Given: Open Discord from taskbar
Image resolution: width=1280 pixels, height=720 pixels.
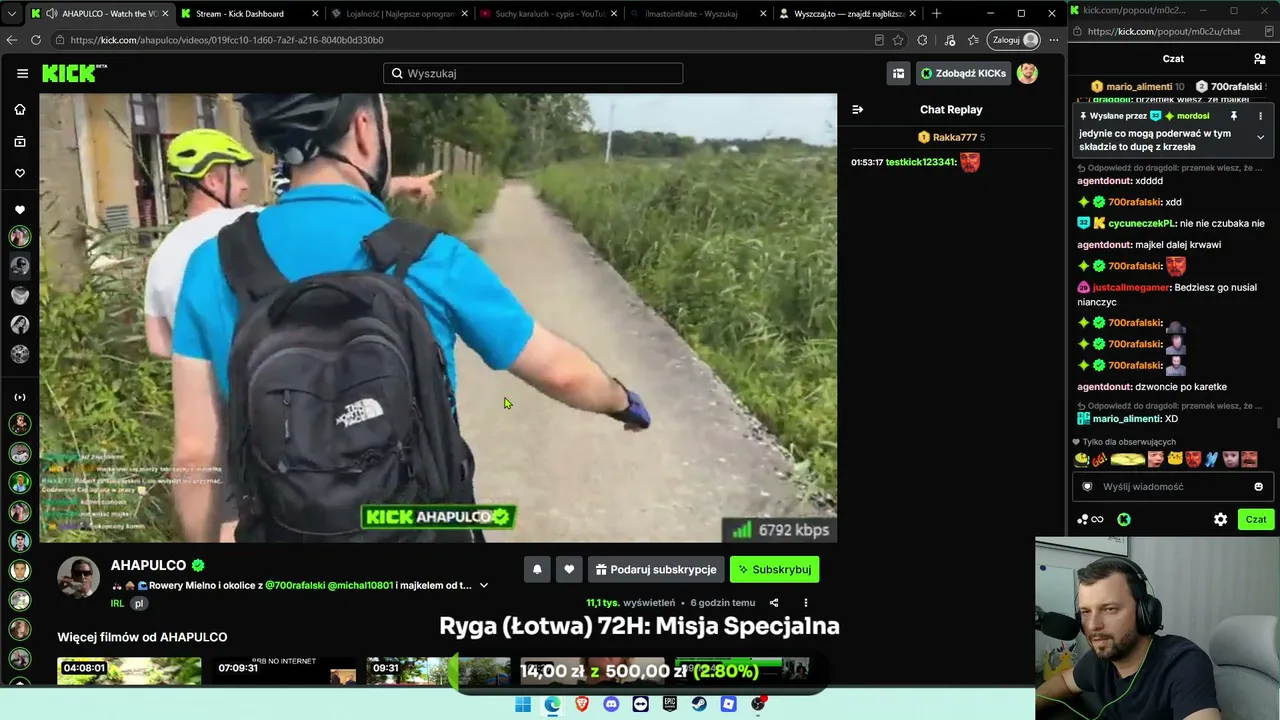Looking at the screenshot, I should (611, 704).
